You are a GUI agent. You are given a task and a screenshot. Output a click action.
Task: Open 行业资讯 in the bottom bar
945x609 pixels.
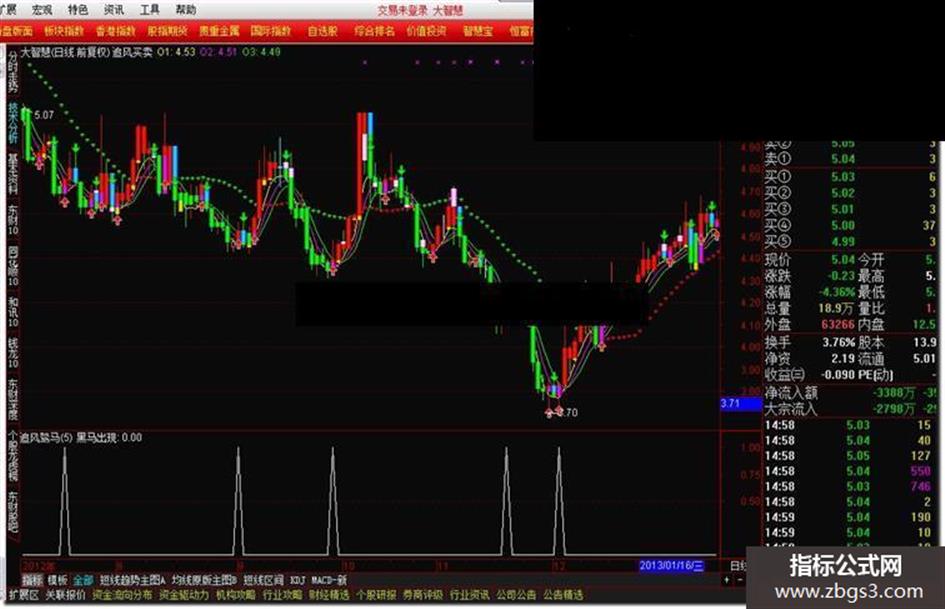point(469,595)
